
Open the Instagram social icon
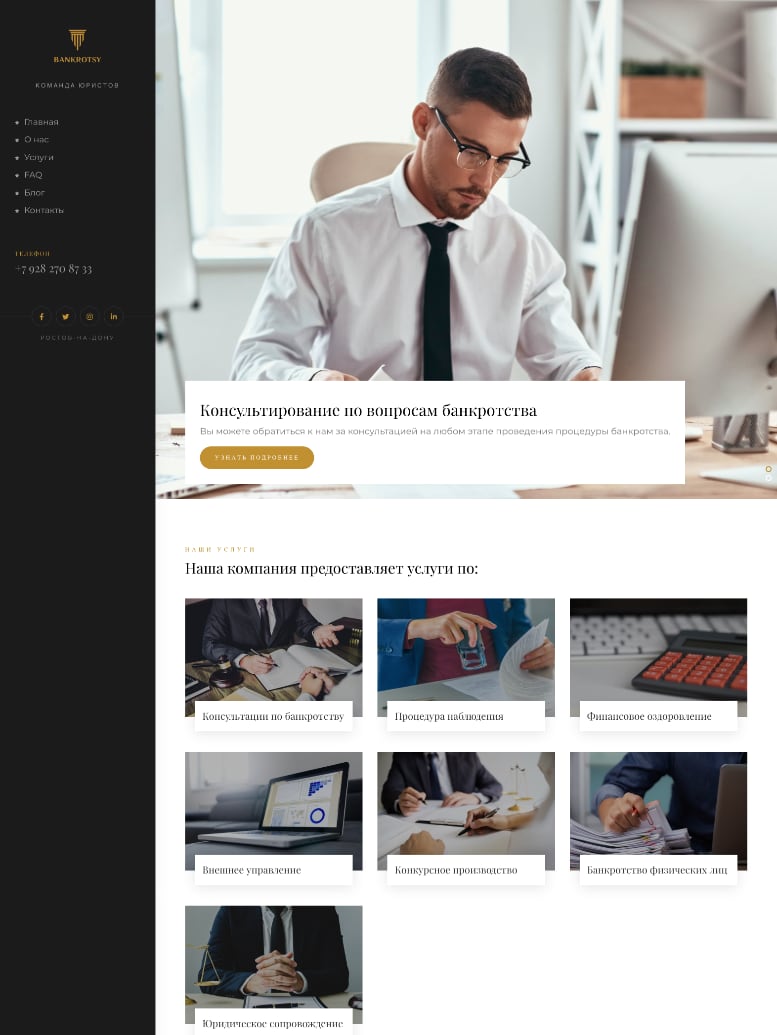[x=90, y=316]
